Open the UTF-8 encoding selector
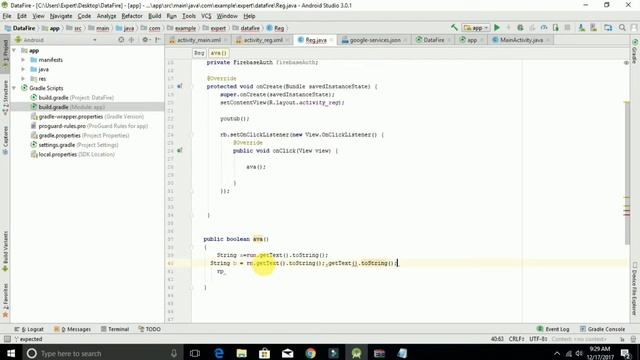 point(538,339)
